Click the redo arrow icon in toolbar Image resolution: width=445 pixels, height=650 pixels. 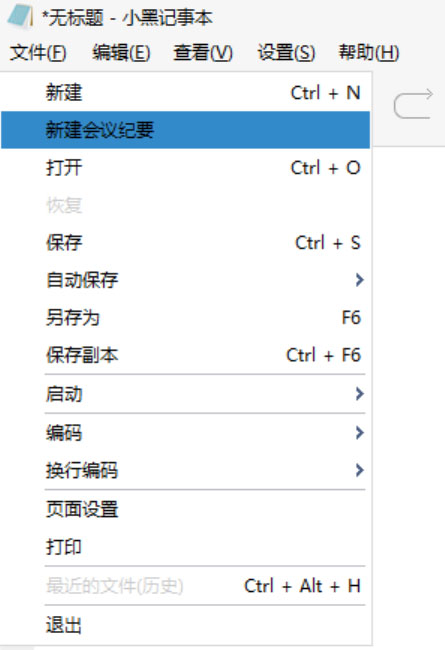(413, 104)
